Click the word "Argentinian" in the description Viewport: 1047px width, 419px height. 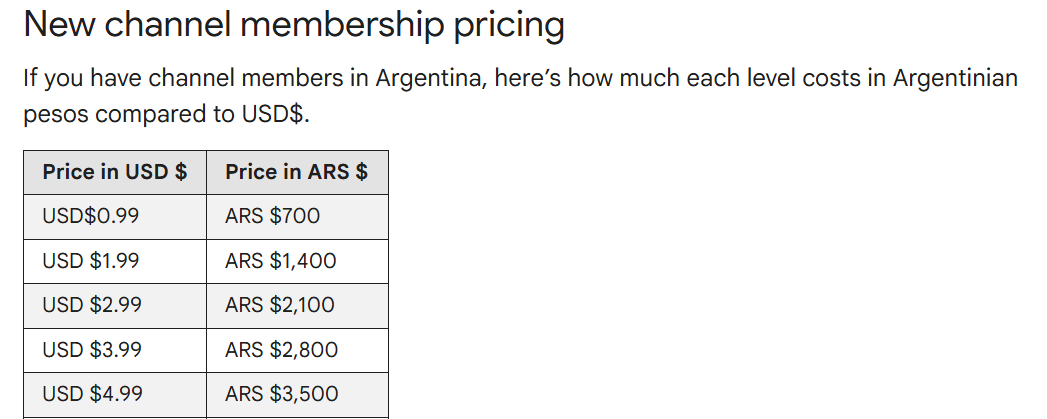coord(950,78)
